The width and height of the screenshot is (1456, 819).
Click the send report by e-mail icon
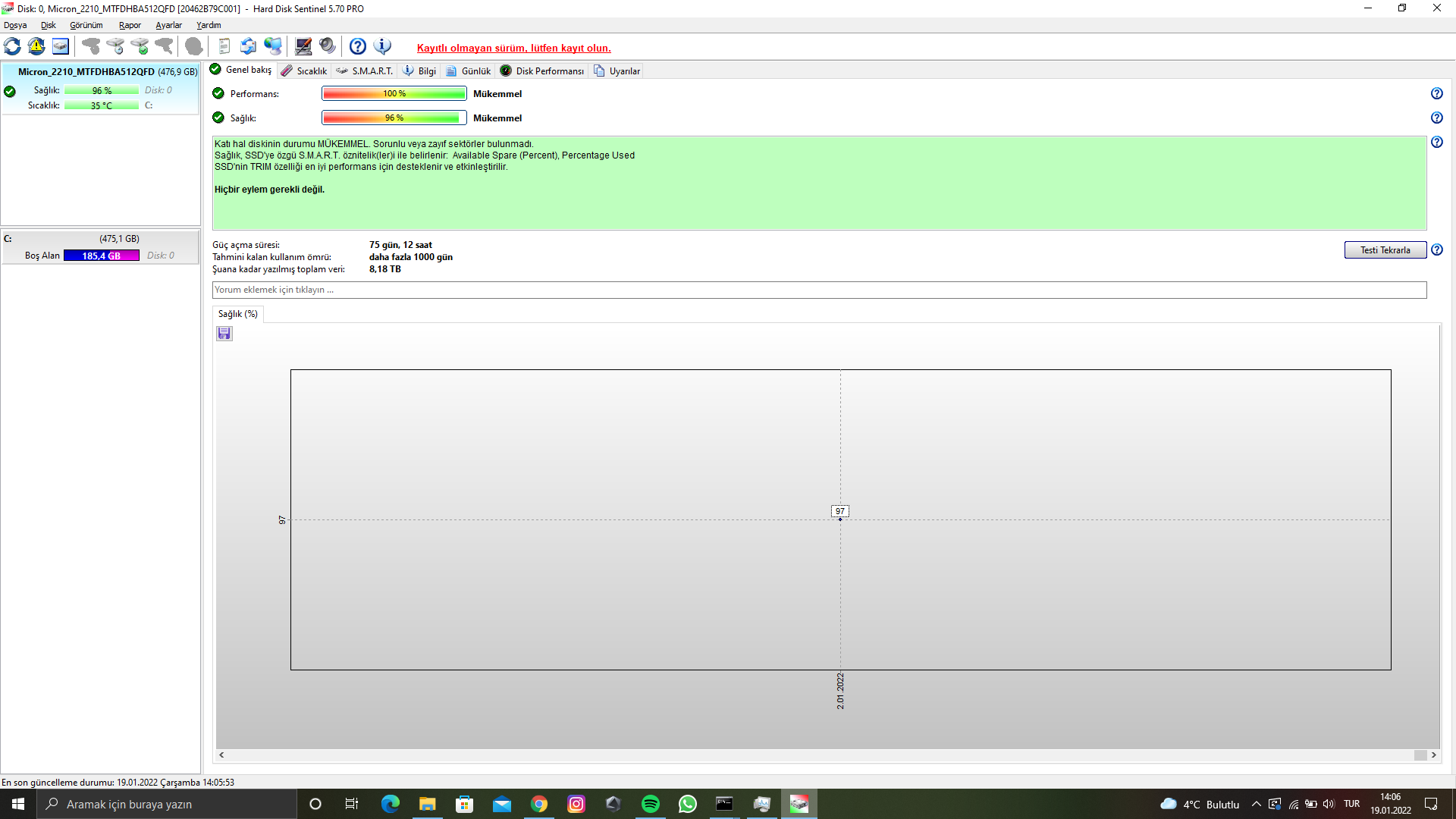coord(248,46)
